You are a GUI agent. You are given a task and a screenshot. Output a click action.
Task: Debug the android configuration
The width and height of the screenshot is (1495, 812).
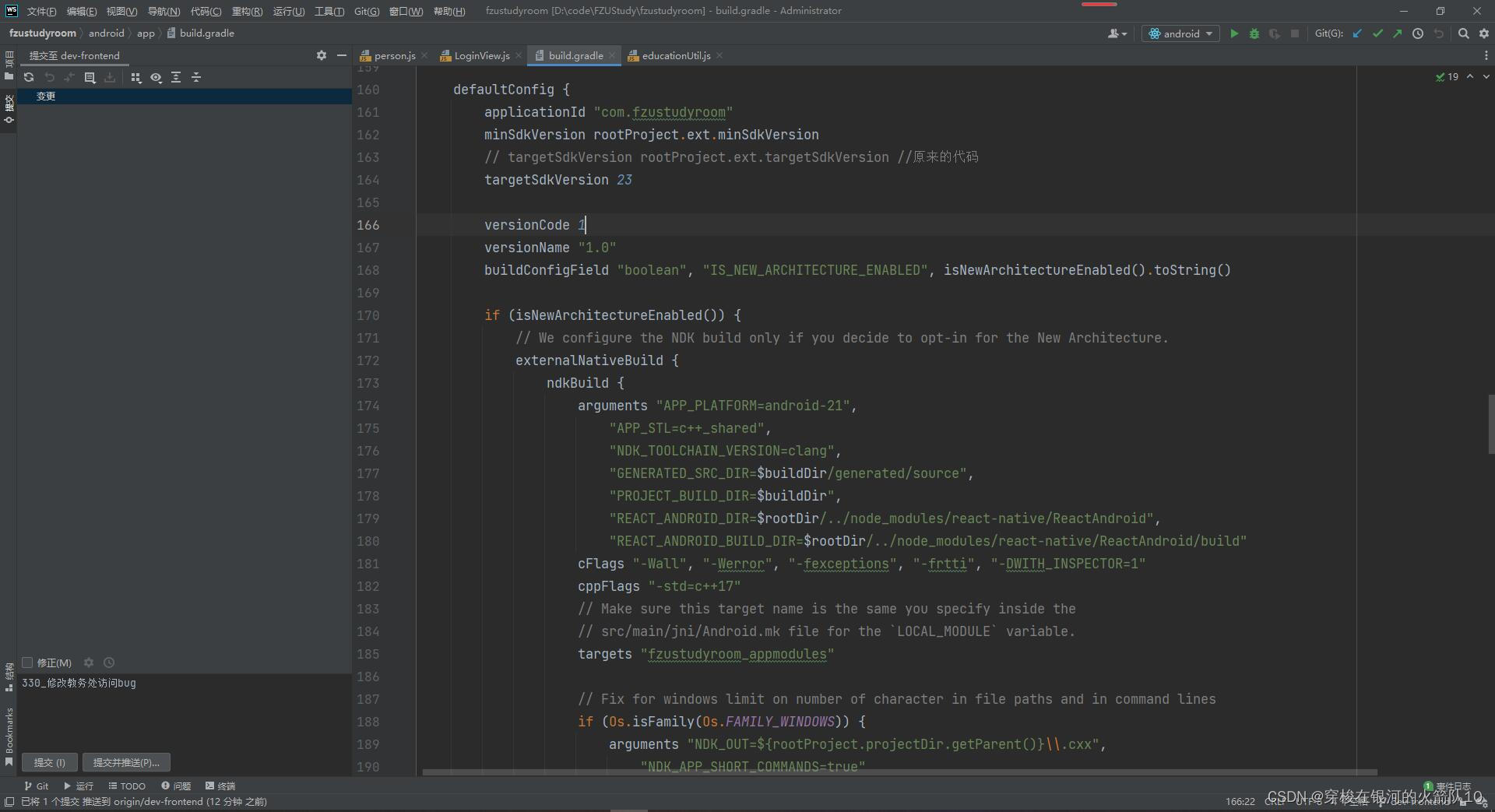pos(1254,33)
